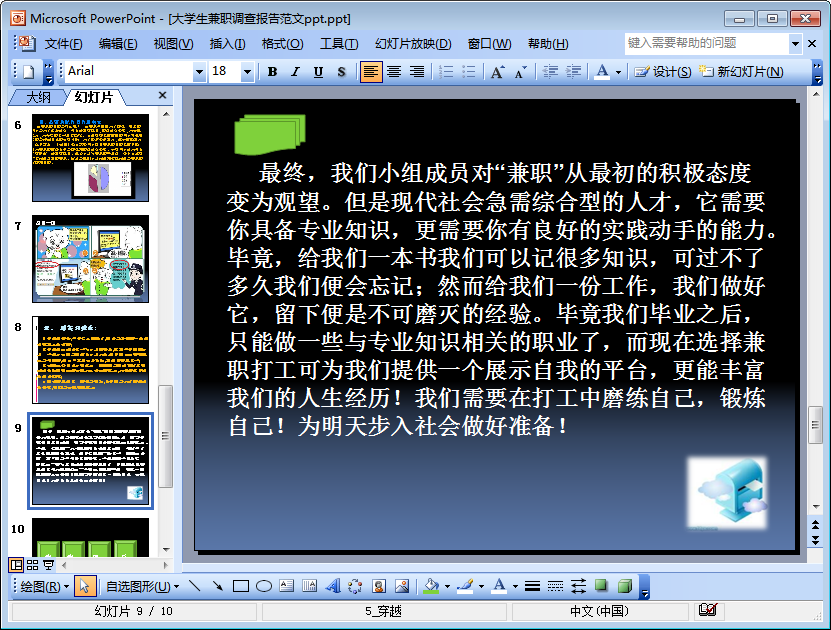Expand the AutoShapes menu
This screenshot has height=630, width=831.
coord(143,586)
